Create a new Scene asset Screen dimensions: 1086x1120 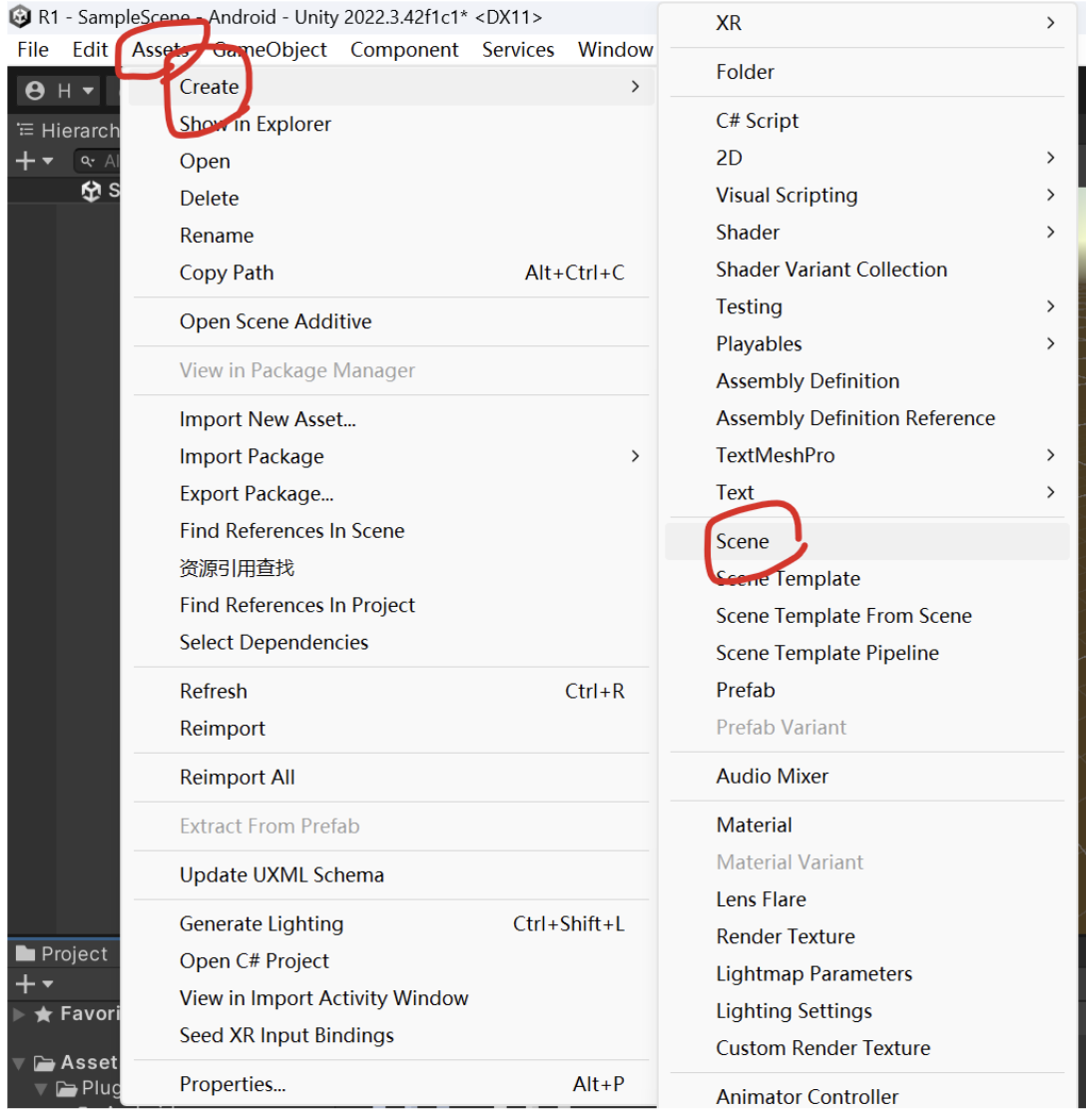[867, 541]
